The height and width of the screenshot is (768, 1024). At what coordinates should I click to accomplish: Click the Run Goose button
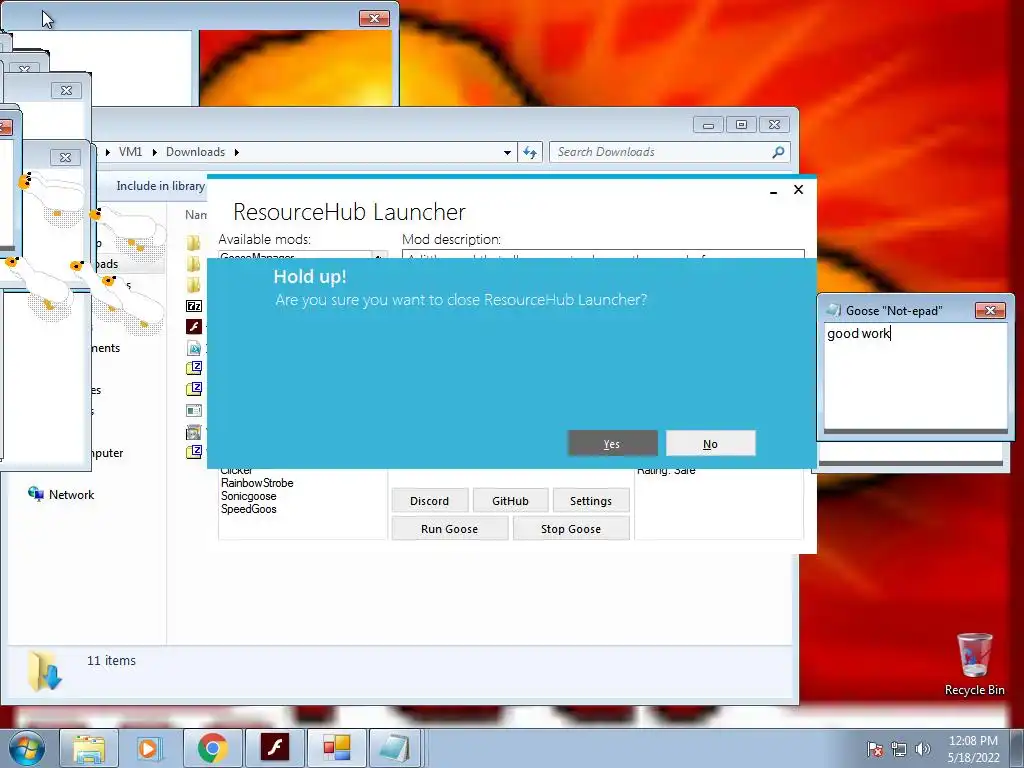(449, 529)
